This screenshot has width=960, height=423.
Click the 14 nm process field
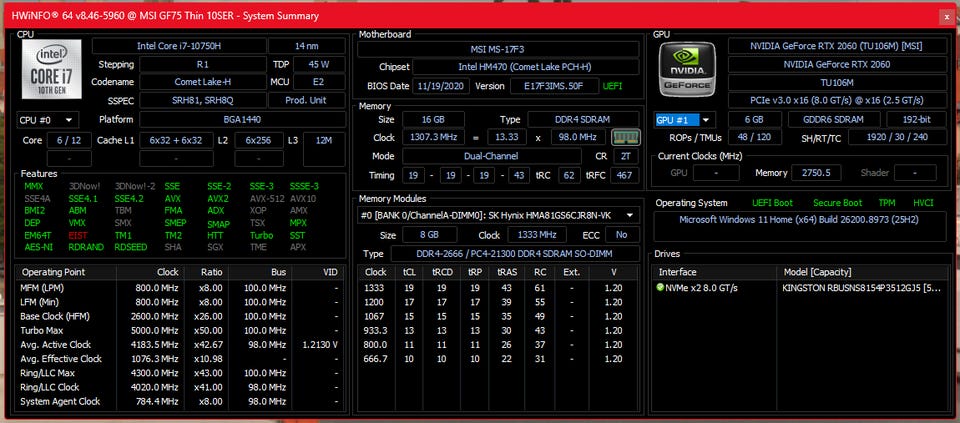click(307, 46)
